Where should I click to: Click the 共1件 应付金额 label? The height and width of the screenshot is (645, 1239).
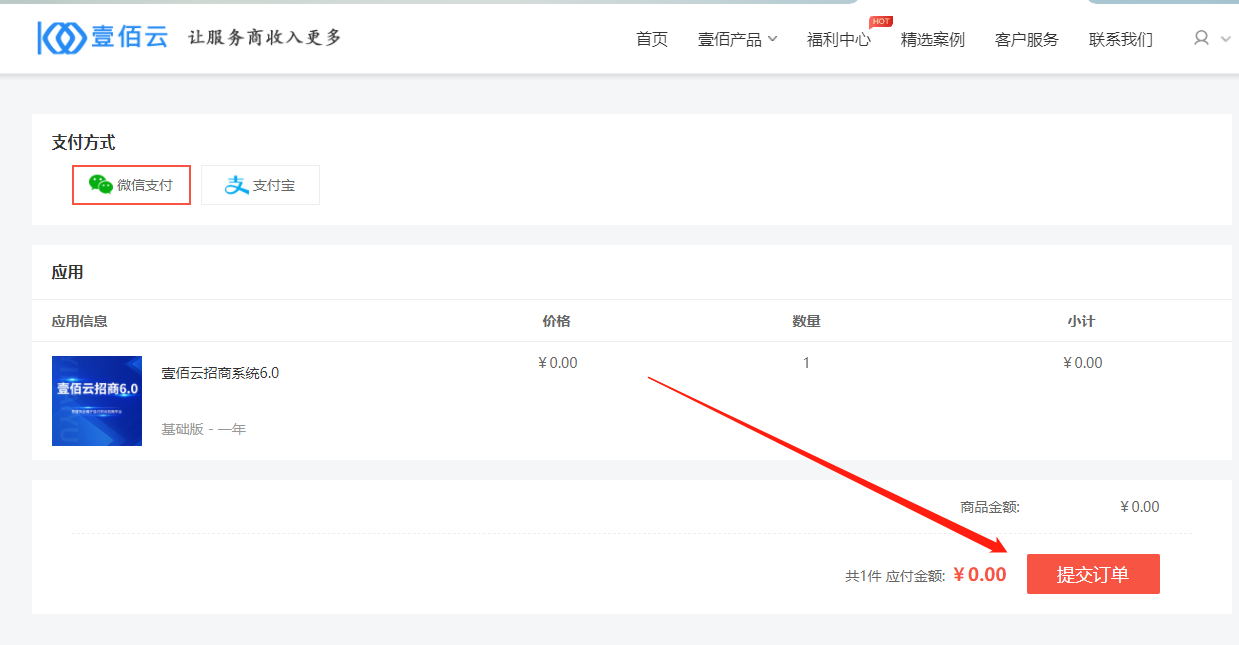click(x=895, y=576)
